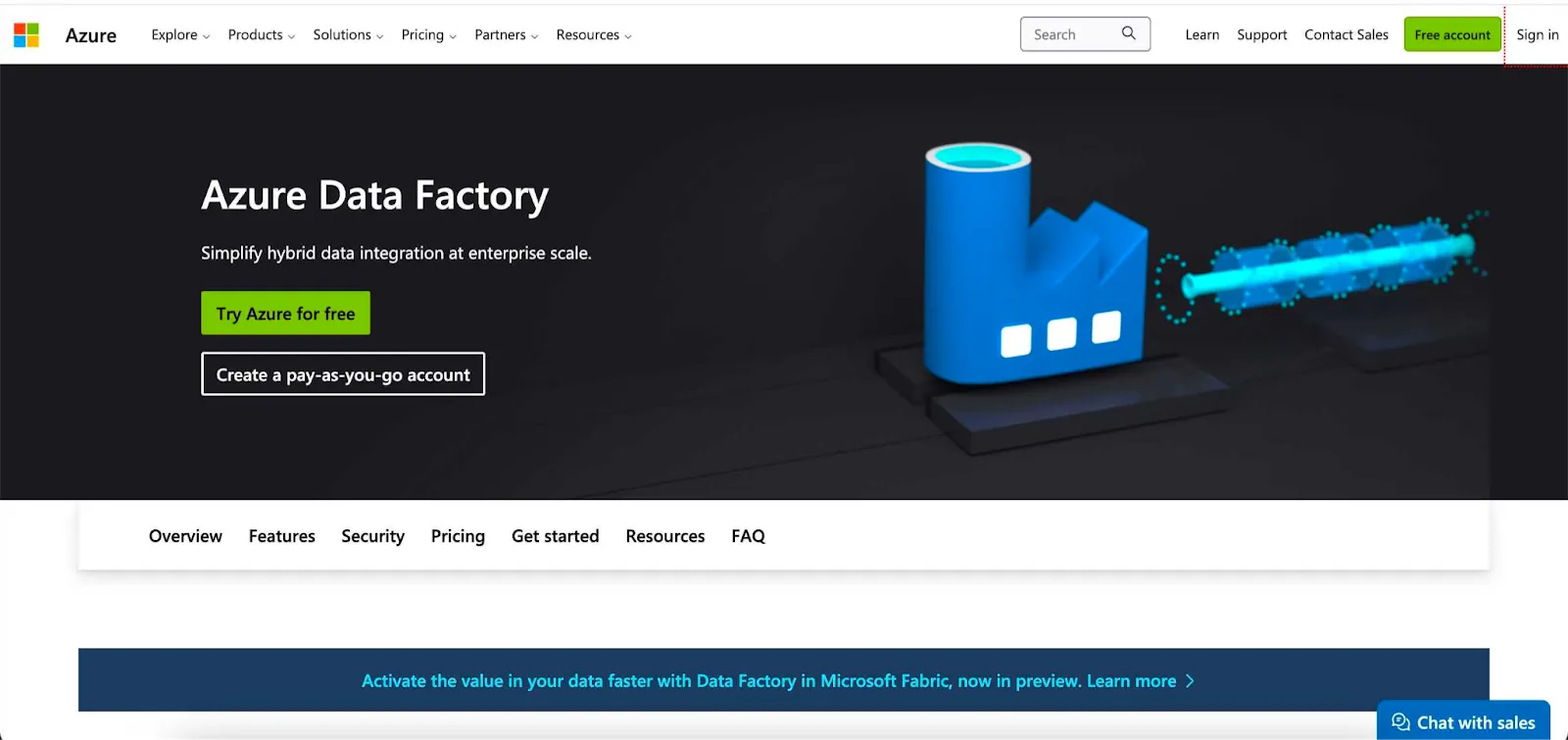Open the Support link
Image resolution: width=1568 pixels, height=740 pixels.
pyautogui.click(x=1262, y=35)
